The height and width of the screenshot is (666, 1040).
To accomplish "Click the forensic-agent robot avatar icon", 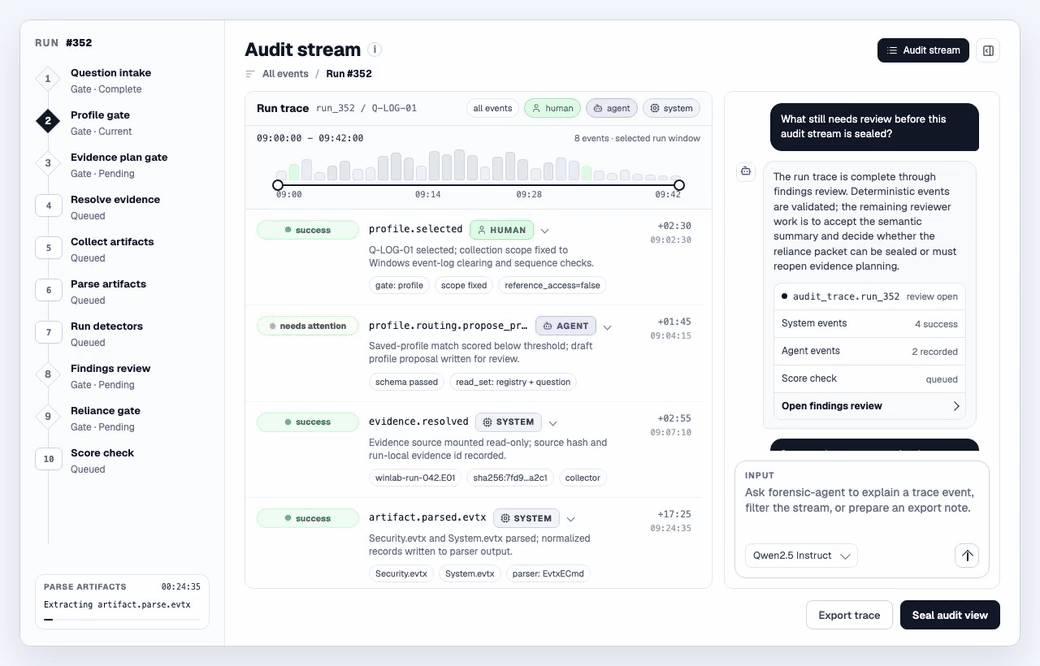I will click(x=746, y=171).
